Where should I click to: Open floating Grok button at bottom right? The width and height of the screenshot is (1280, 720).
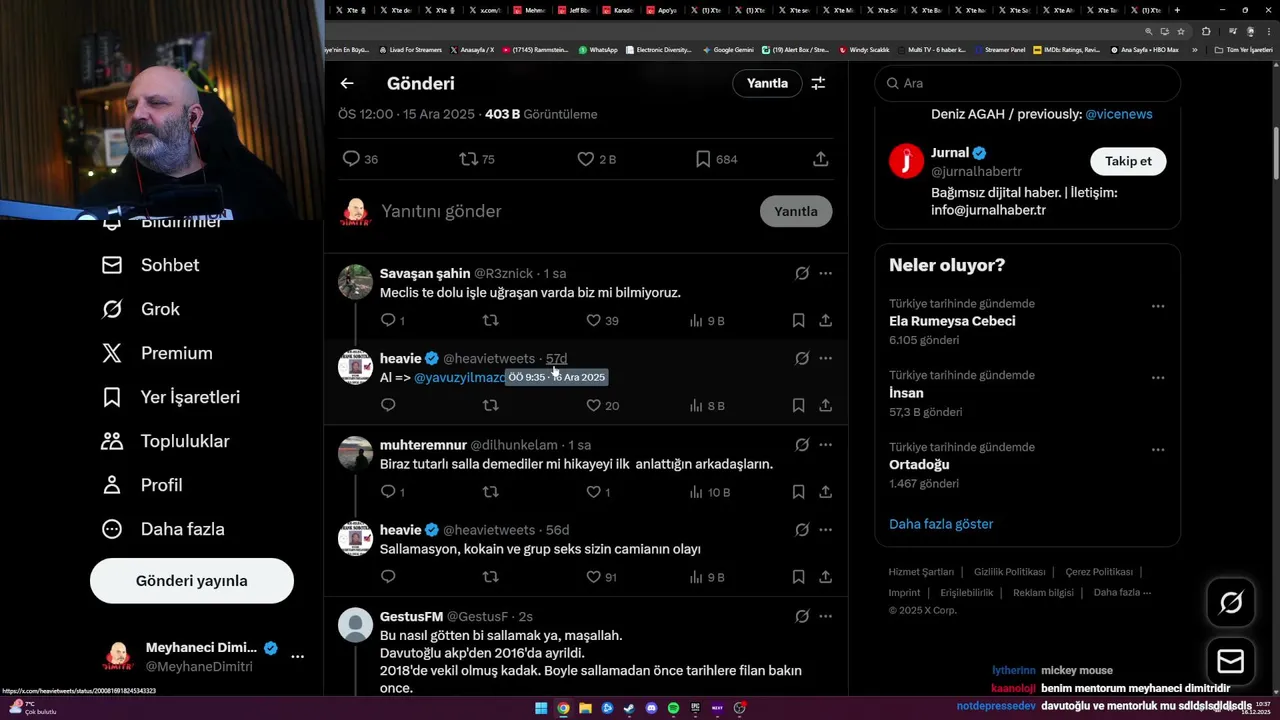point(1231,602)
